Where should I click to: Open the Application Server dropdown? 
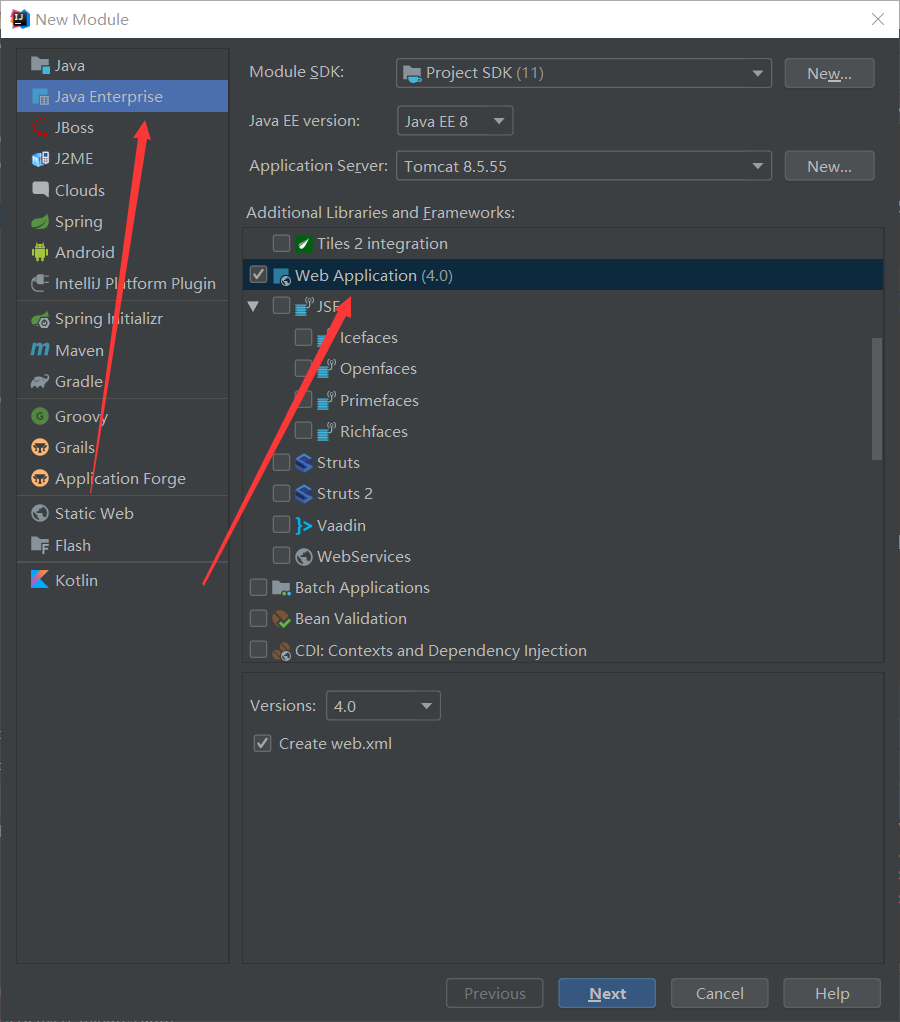click(584, 166)
